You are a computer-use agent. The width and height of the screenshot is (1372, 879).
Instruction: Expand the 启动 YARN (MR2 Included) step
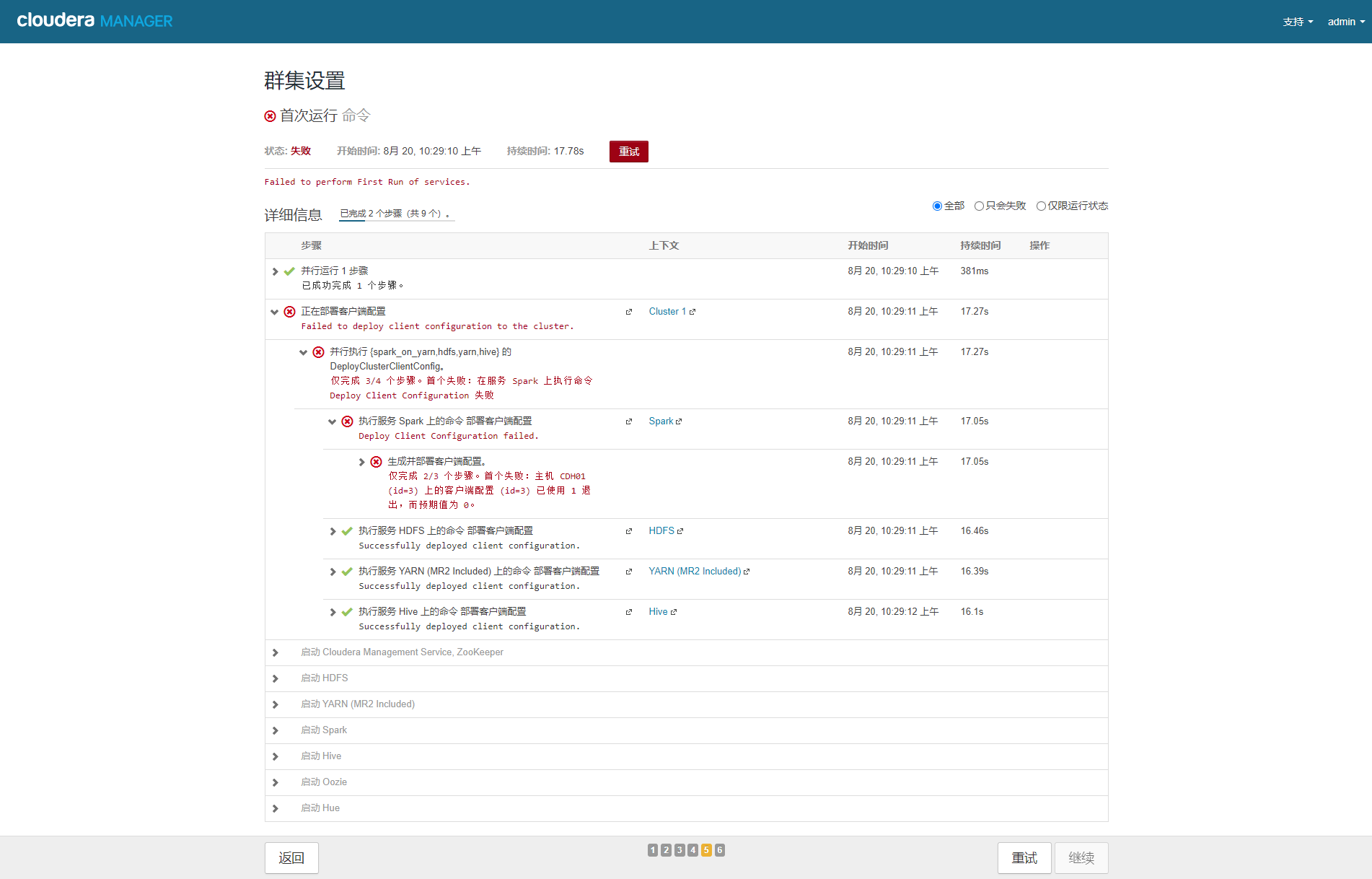tap(275, 704)
